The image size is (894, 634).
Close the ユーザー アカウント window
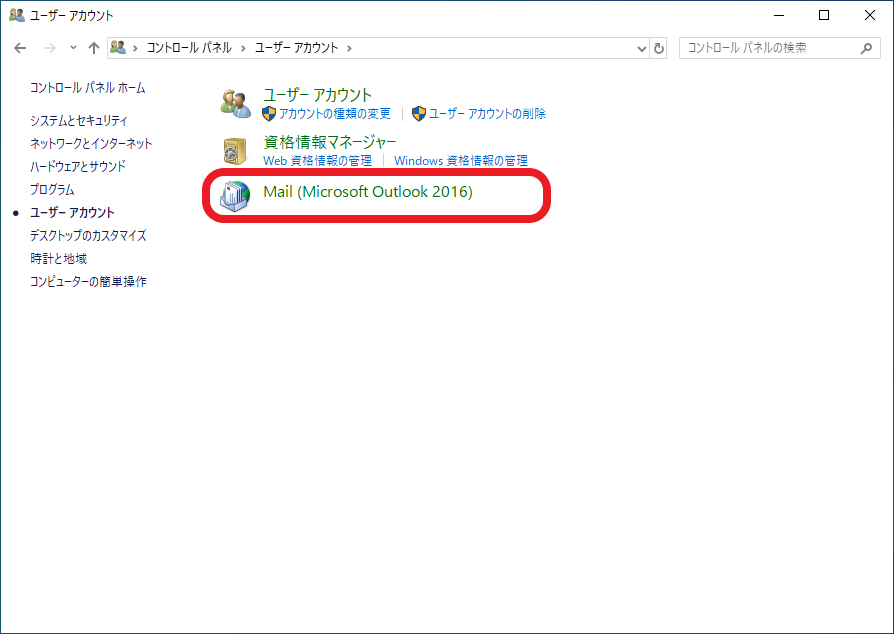869,15
